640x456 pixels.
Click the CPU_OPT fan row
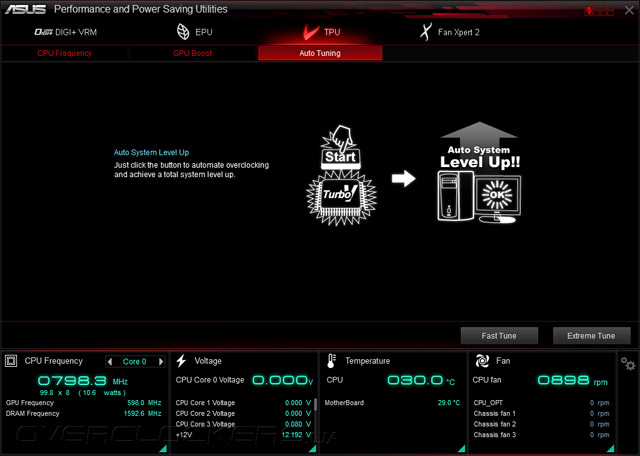coord(541,403)
